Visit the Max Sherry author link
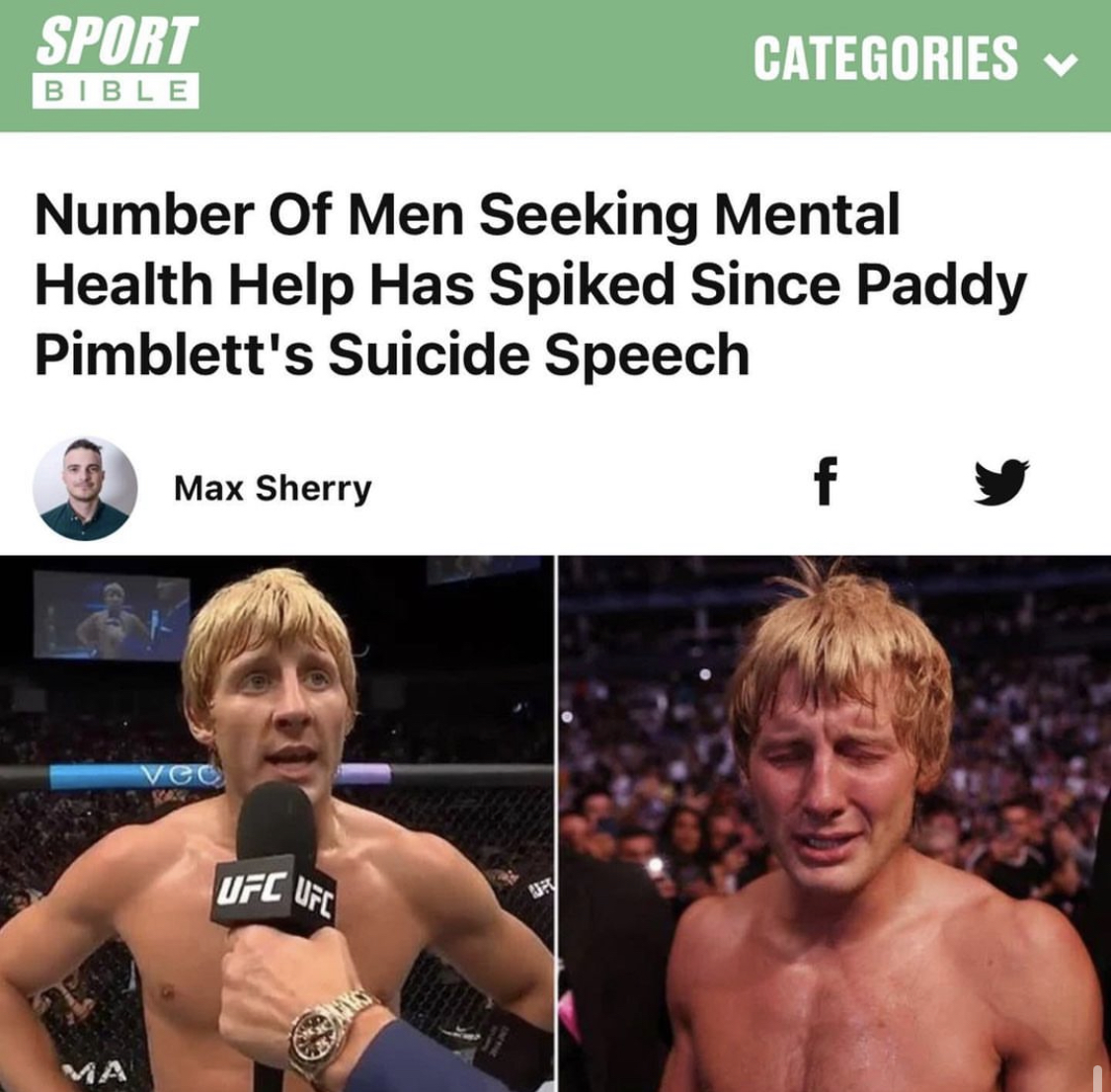 (x=273, y=489)
